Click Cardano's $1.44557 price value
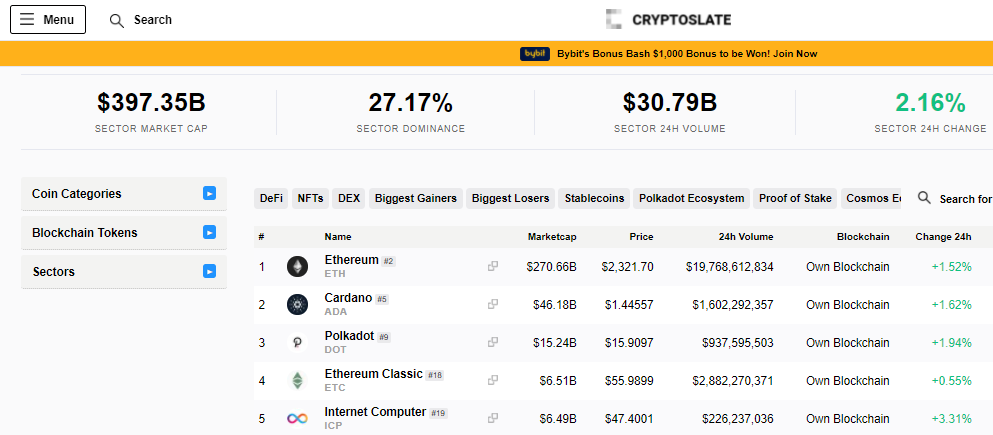 click(629, 305)
